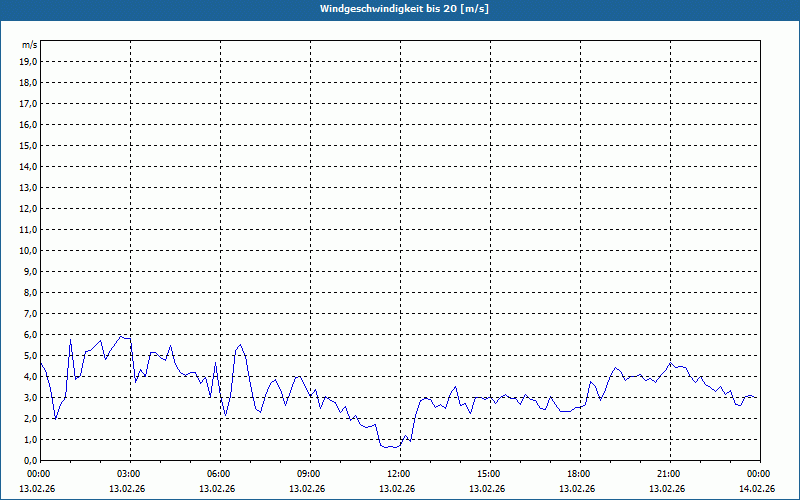The image size is (800, 500).
Task: Select the 15:00 time axis label
Action: click(x=488, y=474)
